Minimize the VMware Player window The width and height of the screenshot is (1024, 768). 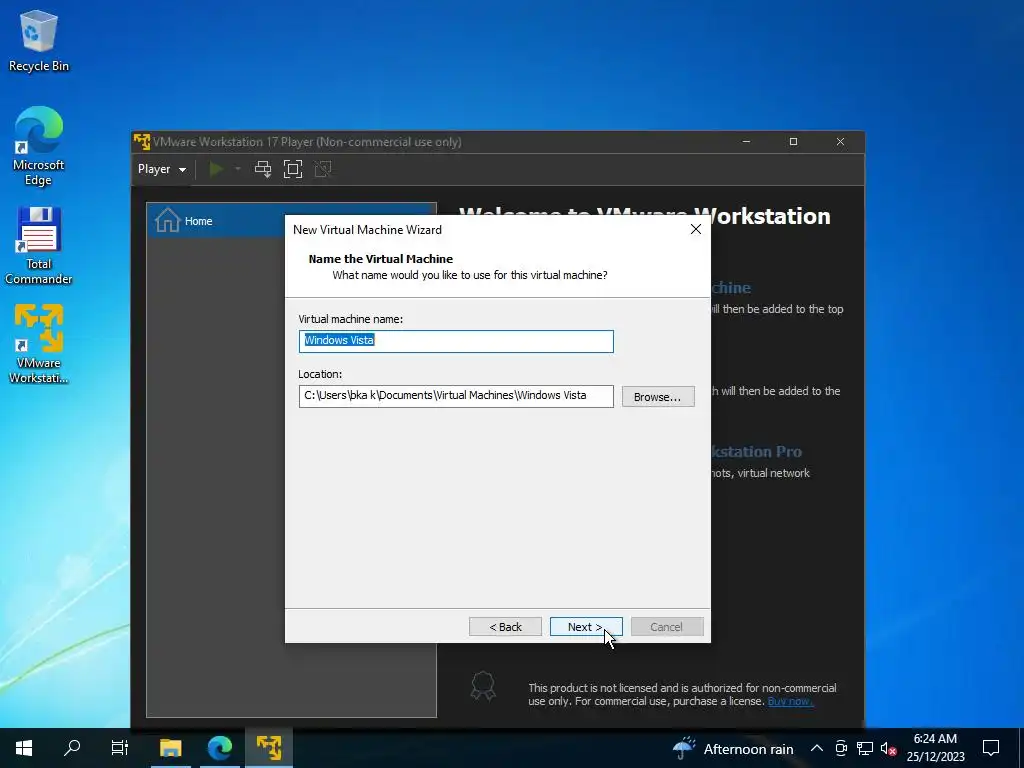pyautogui.click(x=746, y=142)
